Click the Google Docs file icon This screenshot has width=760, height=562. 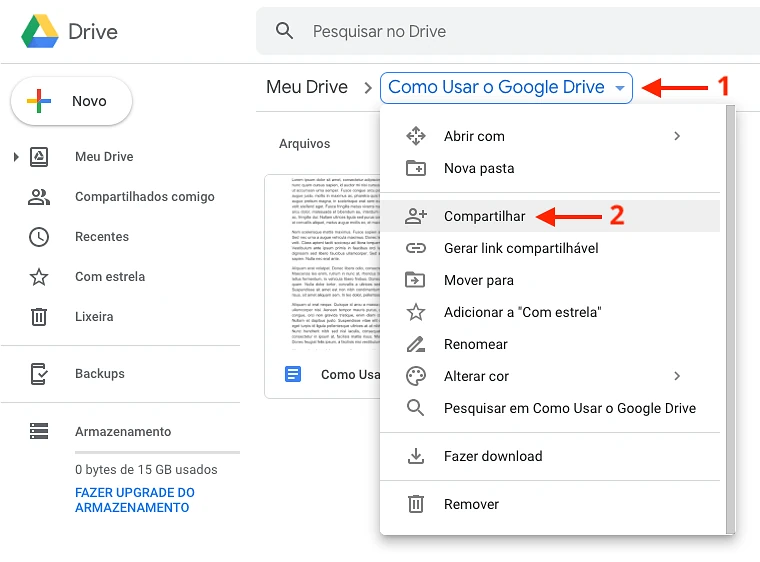click(293, 374)
